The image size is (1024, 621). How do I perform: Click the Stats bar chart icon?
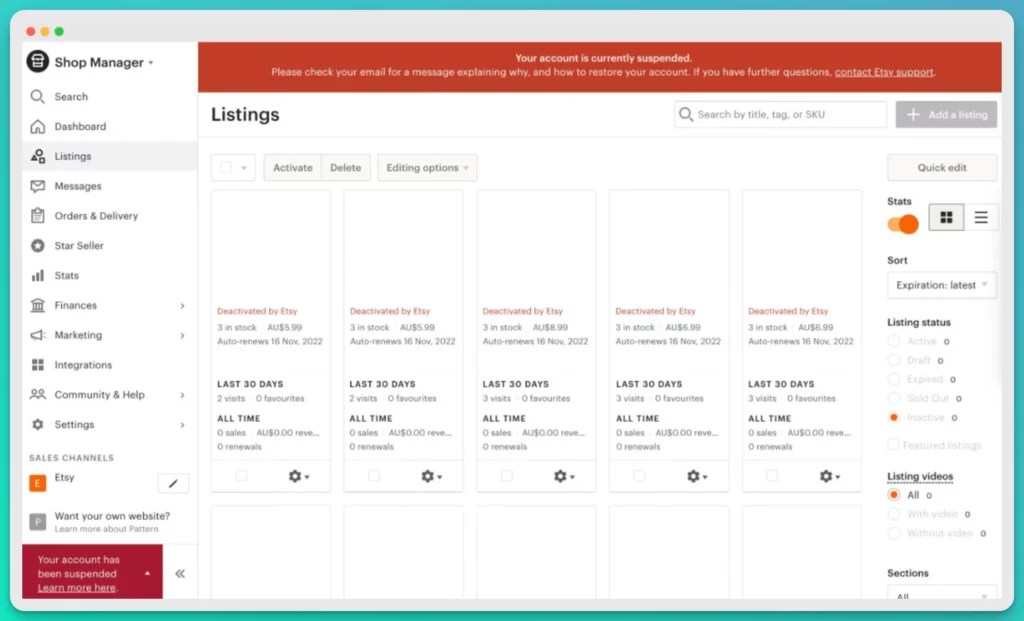click(x=38, y=276)
